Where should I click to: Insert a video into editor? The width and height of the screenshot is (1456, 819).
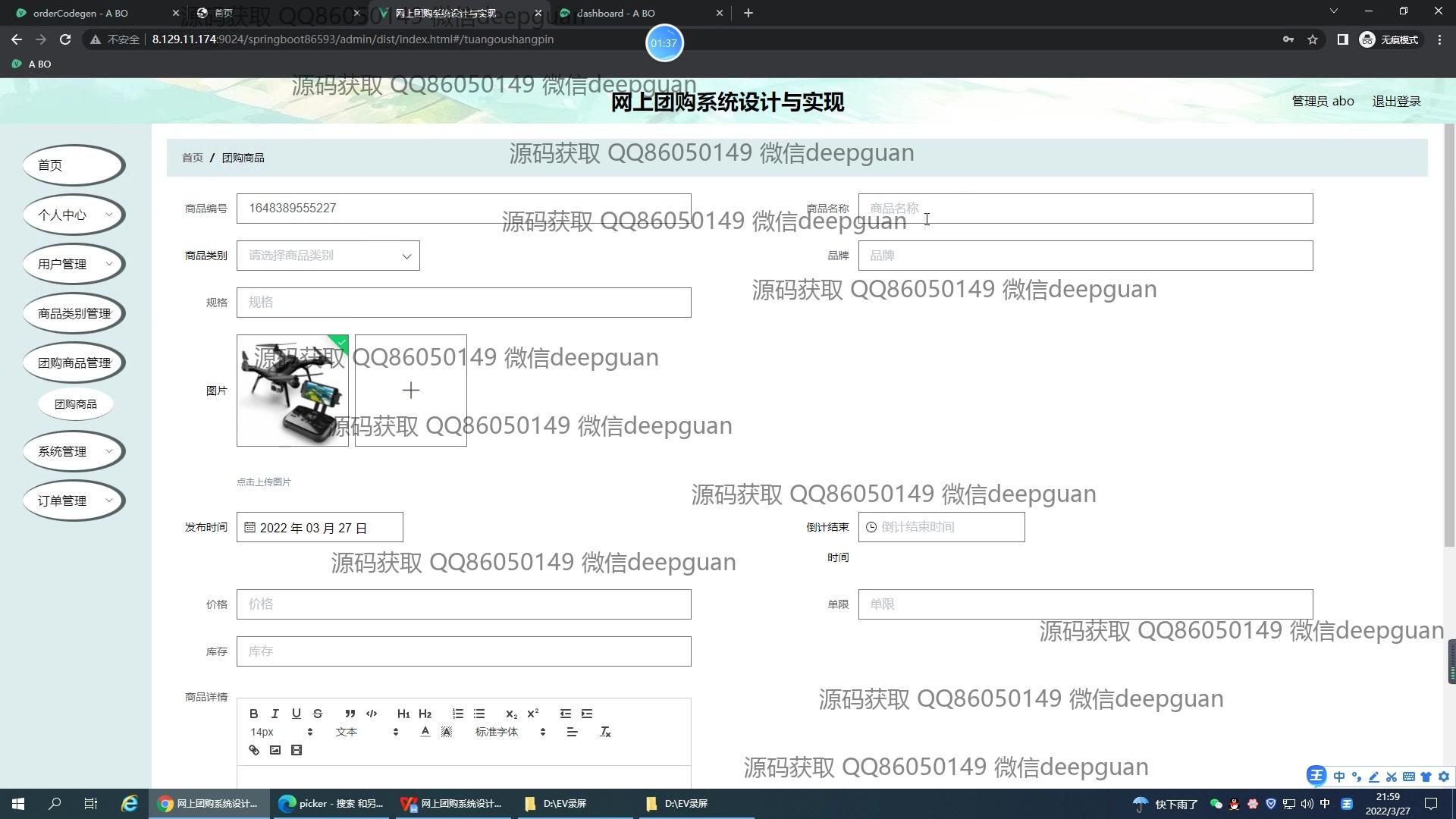[297, 750]
